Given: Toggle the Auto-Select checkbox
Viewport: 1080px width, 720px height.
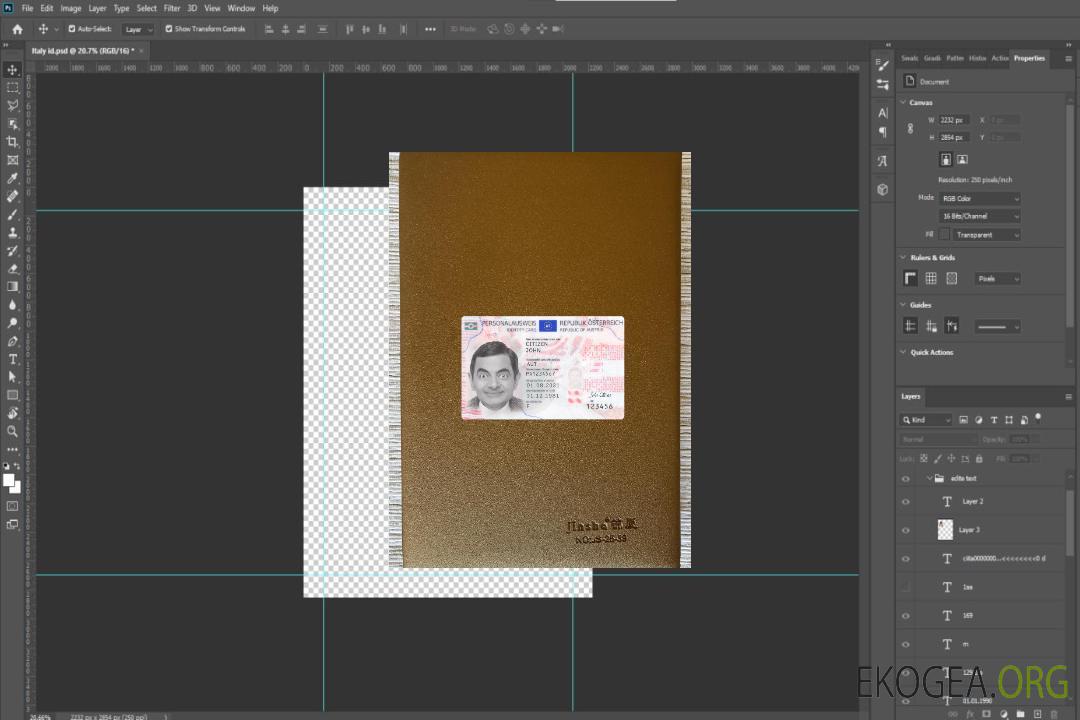Looking at the screenshot, I should [72, 29].
